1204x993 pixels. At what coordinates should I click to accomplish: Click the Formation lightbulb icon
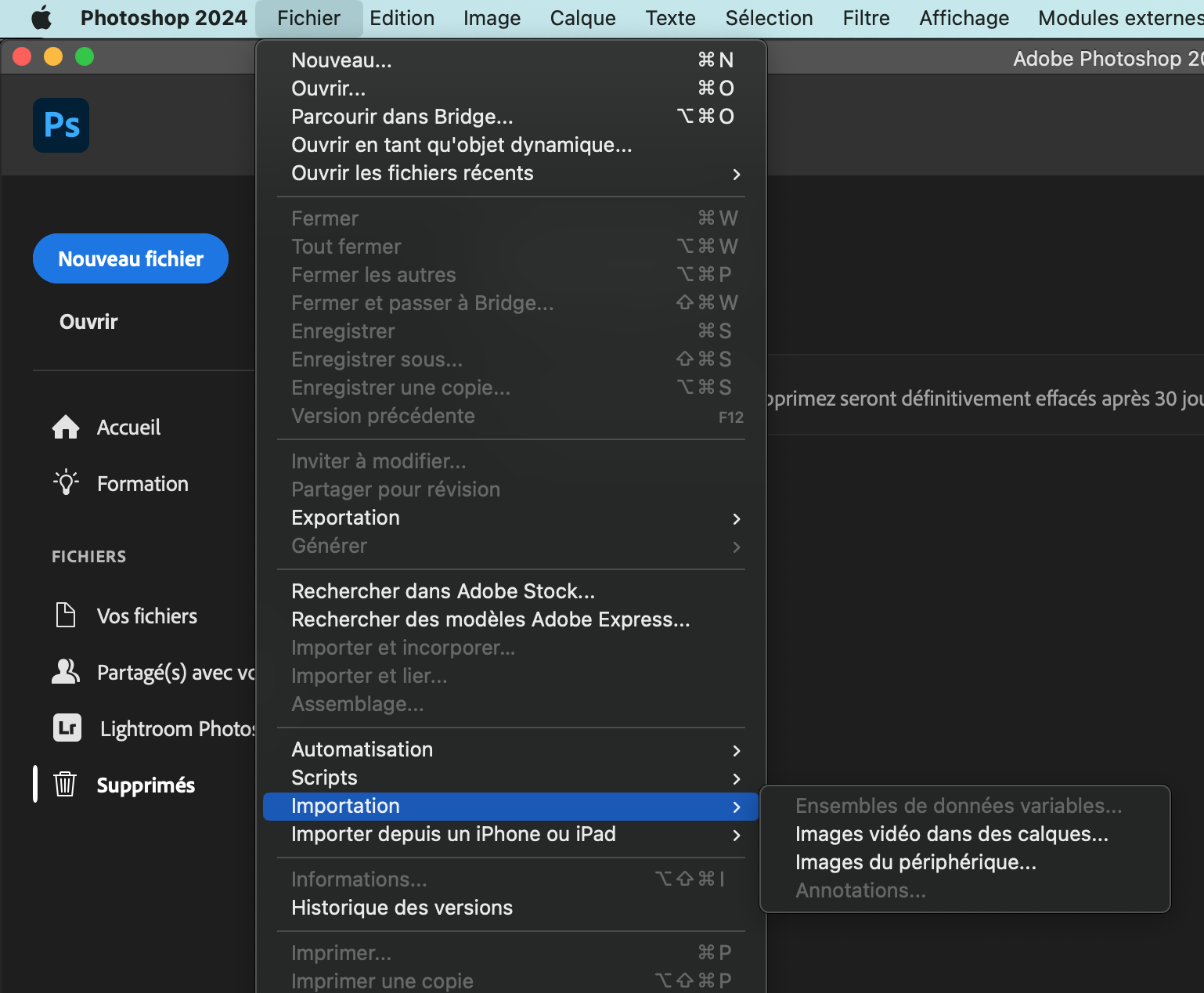tap(66, 483)
